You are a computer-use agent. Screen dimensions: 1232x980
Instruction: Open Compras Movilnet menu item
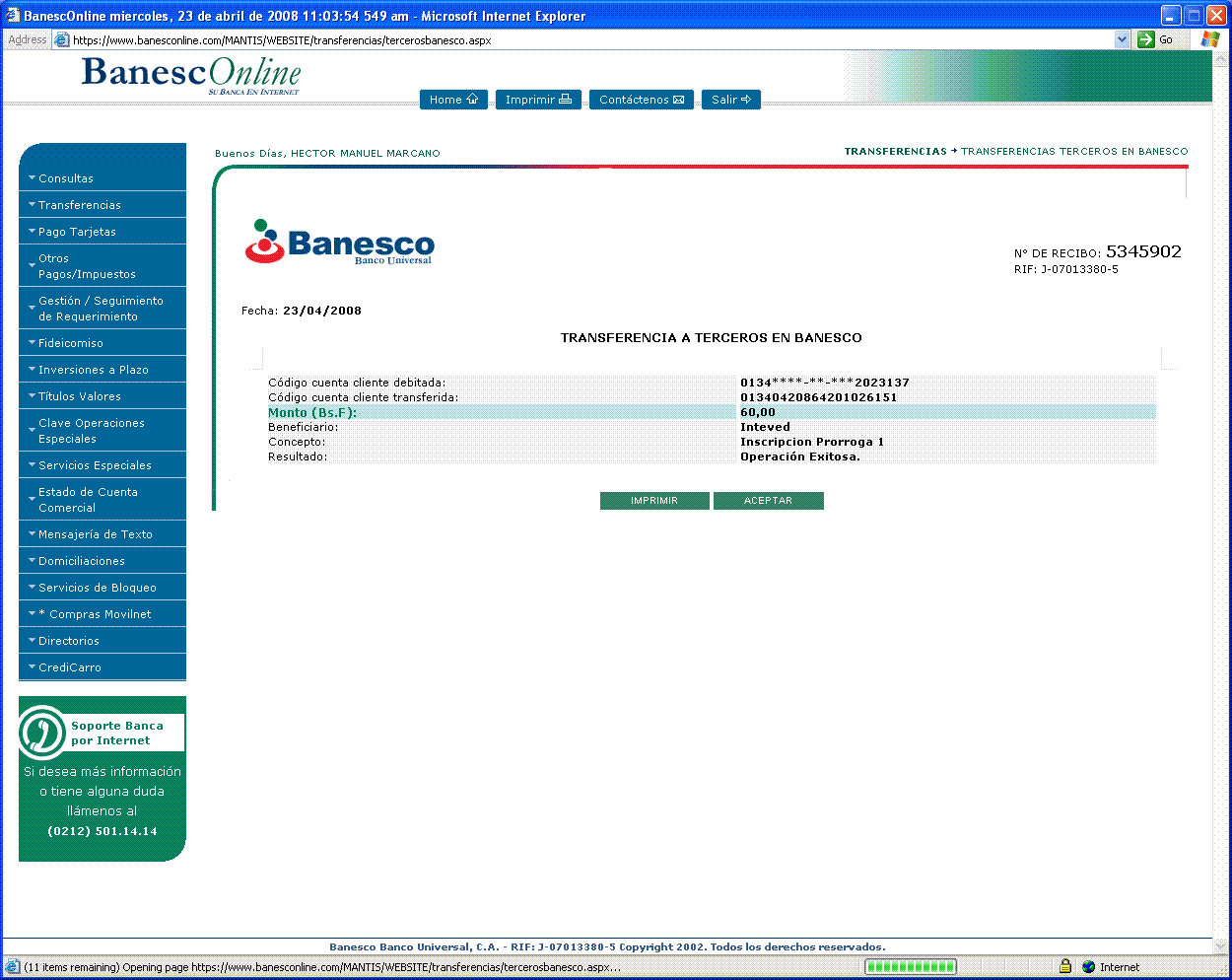103,614
